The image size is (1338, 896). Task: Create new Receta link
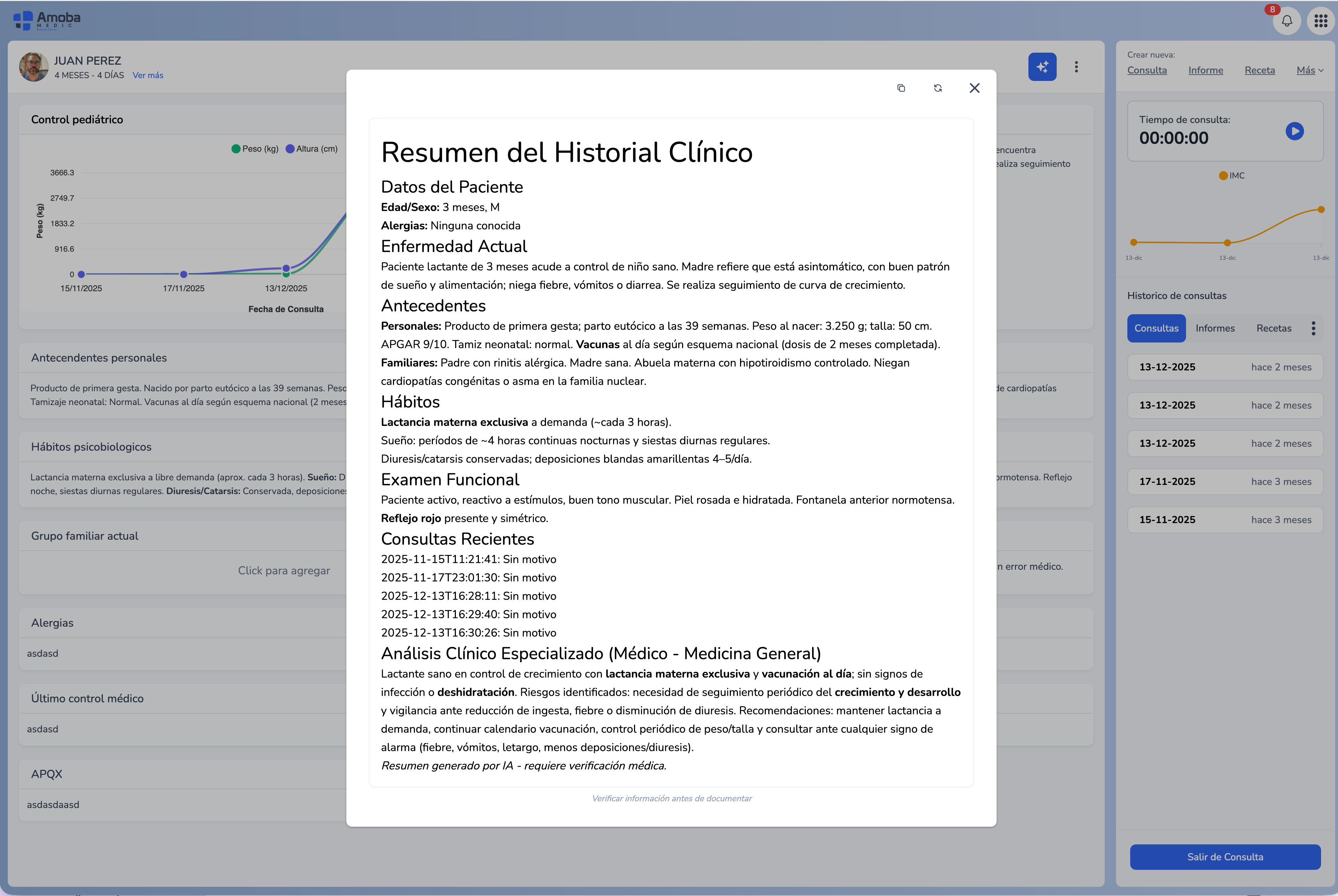pos(1259,70)
